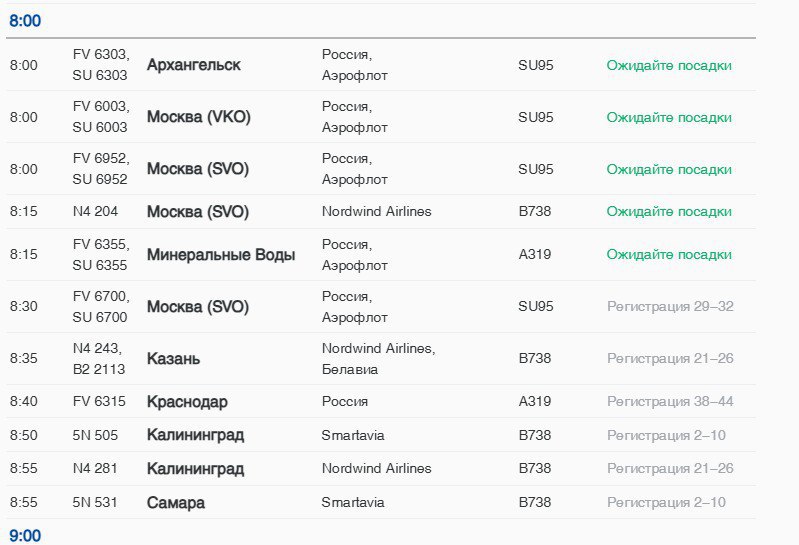This screenshot has width=799, height=545.
Task: Click Регистрация 29–32 status text
Action: tap(670, 306)
